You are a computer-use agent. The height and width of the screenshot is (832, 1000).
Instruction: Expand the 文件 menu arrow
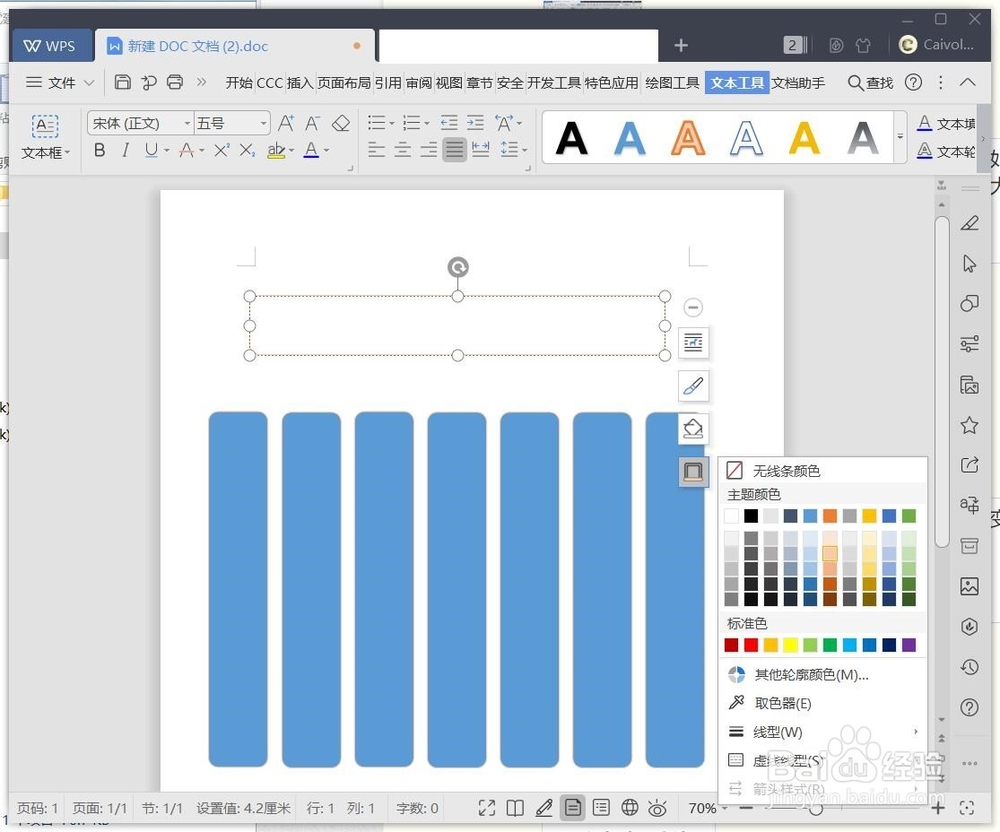pyautogui.click(x=89, y=82)
